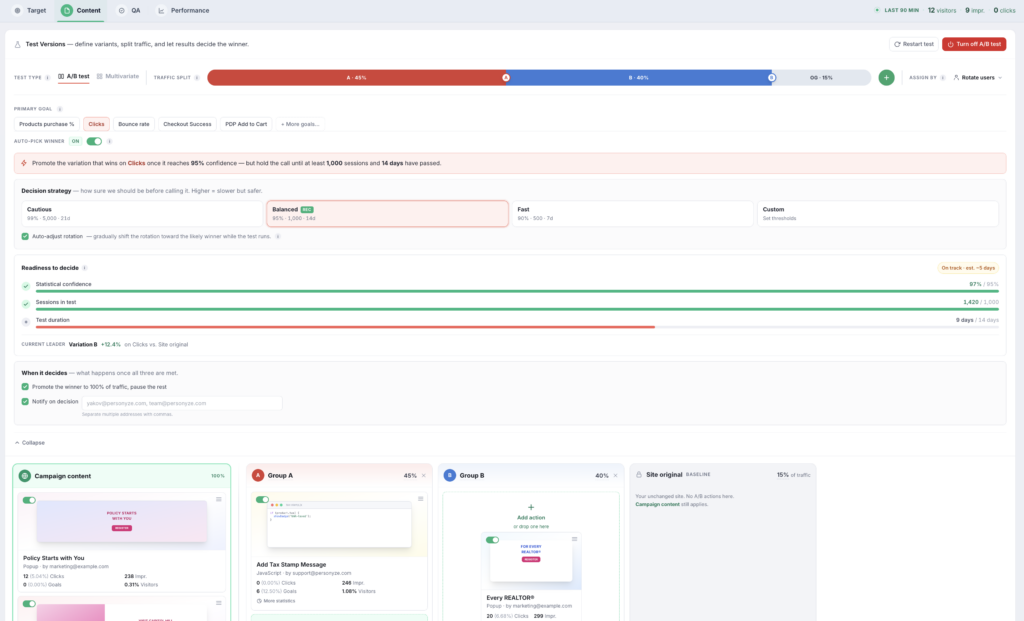Image resolution: width=1024 pixels, height=621 pixels.
Task: Add a new variation with the green plus button
Action: (x=886, y=78)
